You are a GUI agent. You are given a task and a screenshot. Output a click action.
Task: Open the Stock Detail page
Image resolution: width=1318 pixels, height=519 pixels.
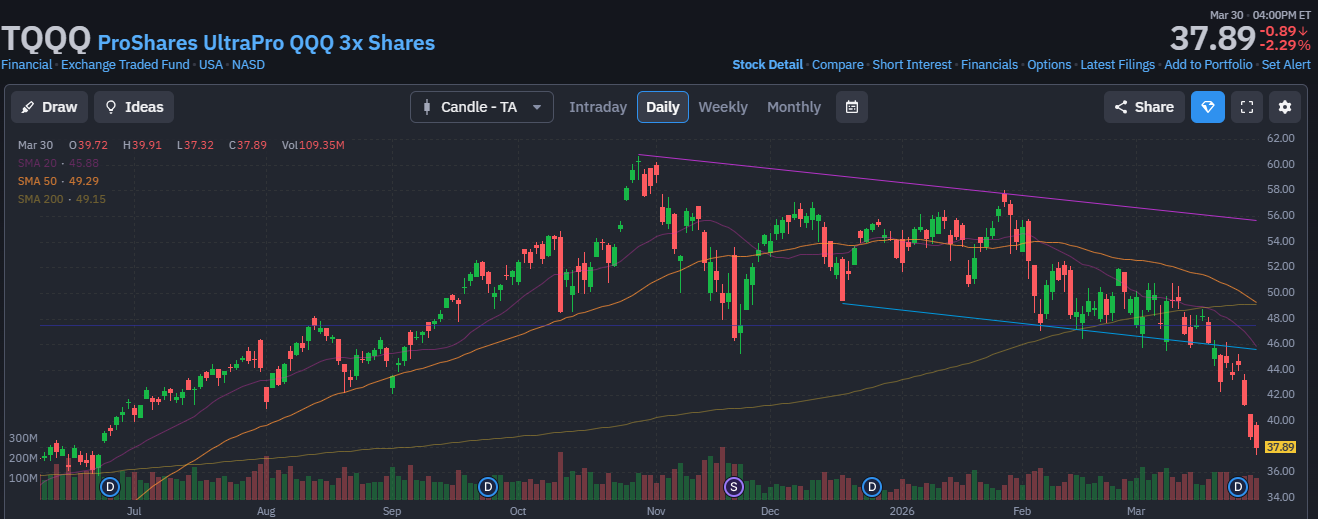(768, 65)
